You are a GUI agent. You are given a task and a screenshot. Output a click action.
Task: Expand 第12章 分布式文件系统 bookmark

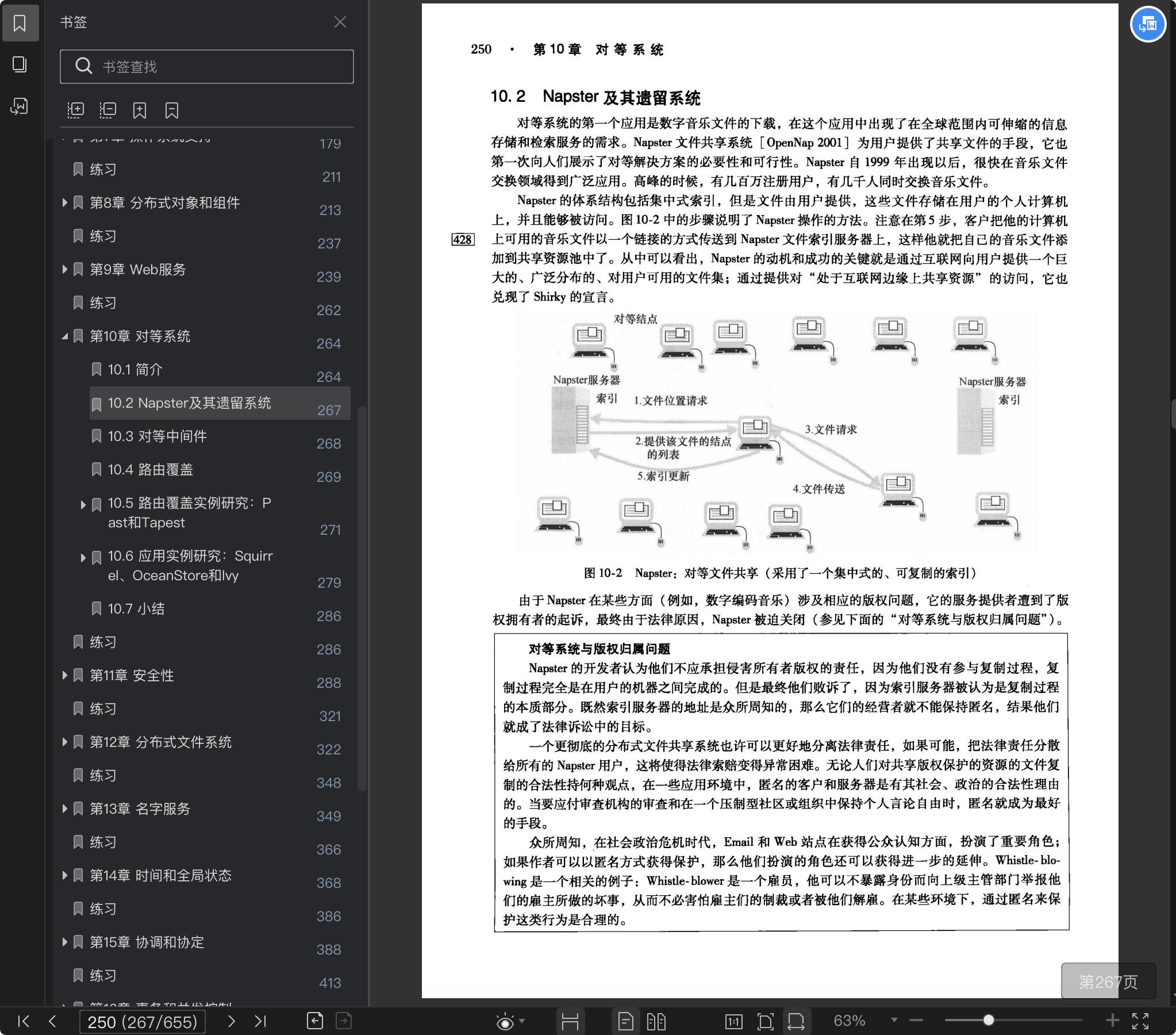[65, 742]
